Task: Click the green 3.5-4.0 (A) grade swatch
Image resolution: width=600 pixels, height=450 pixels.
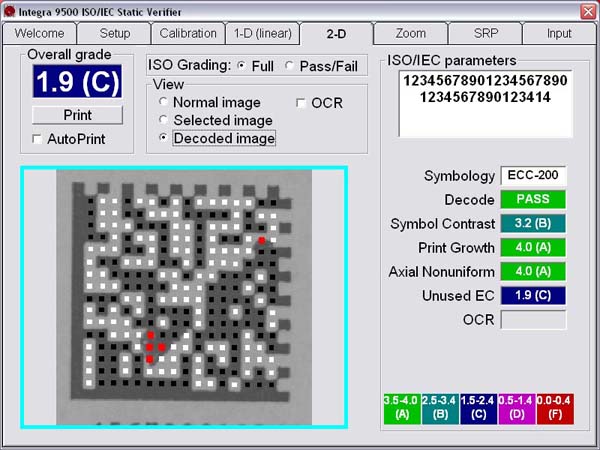Action: (401, 407)
